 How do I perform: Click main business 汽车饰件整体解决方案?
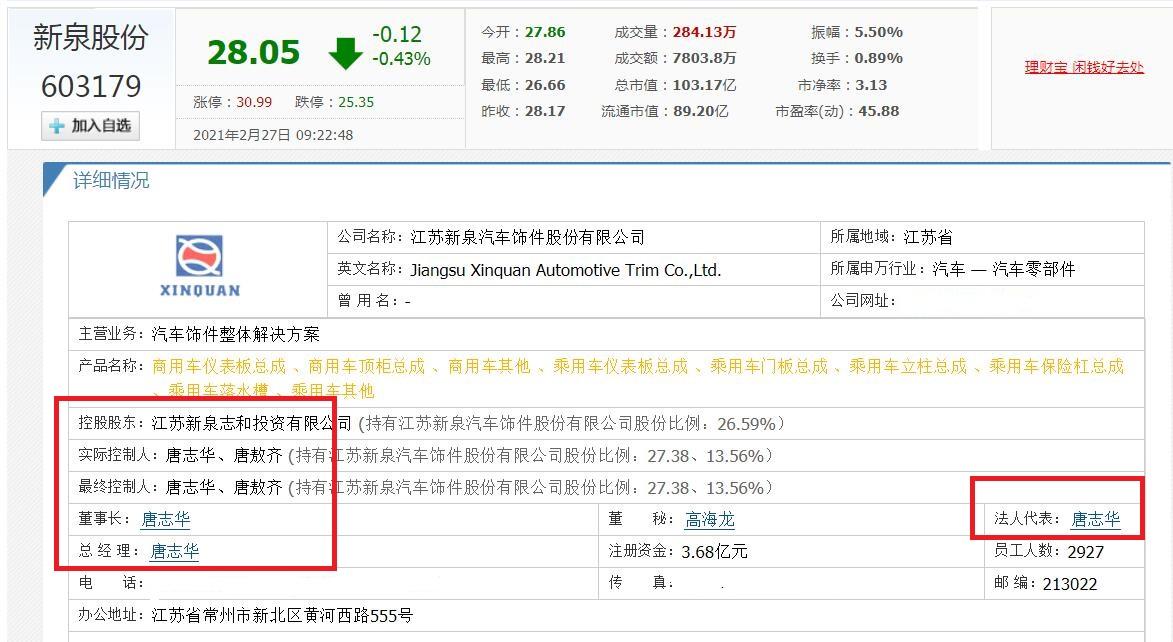(x=236, y=334)
